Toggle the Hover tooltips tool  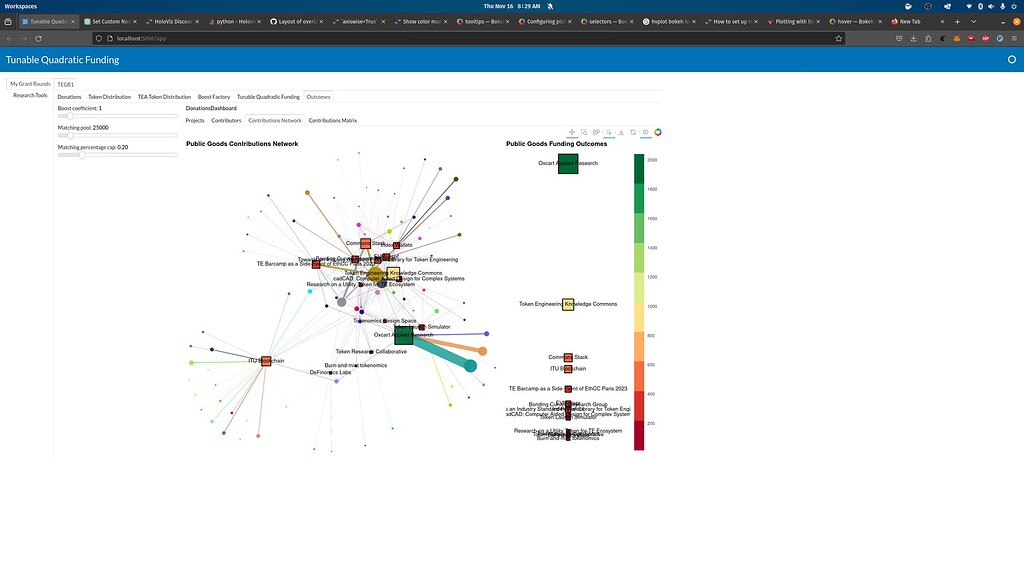[645, 132]
